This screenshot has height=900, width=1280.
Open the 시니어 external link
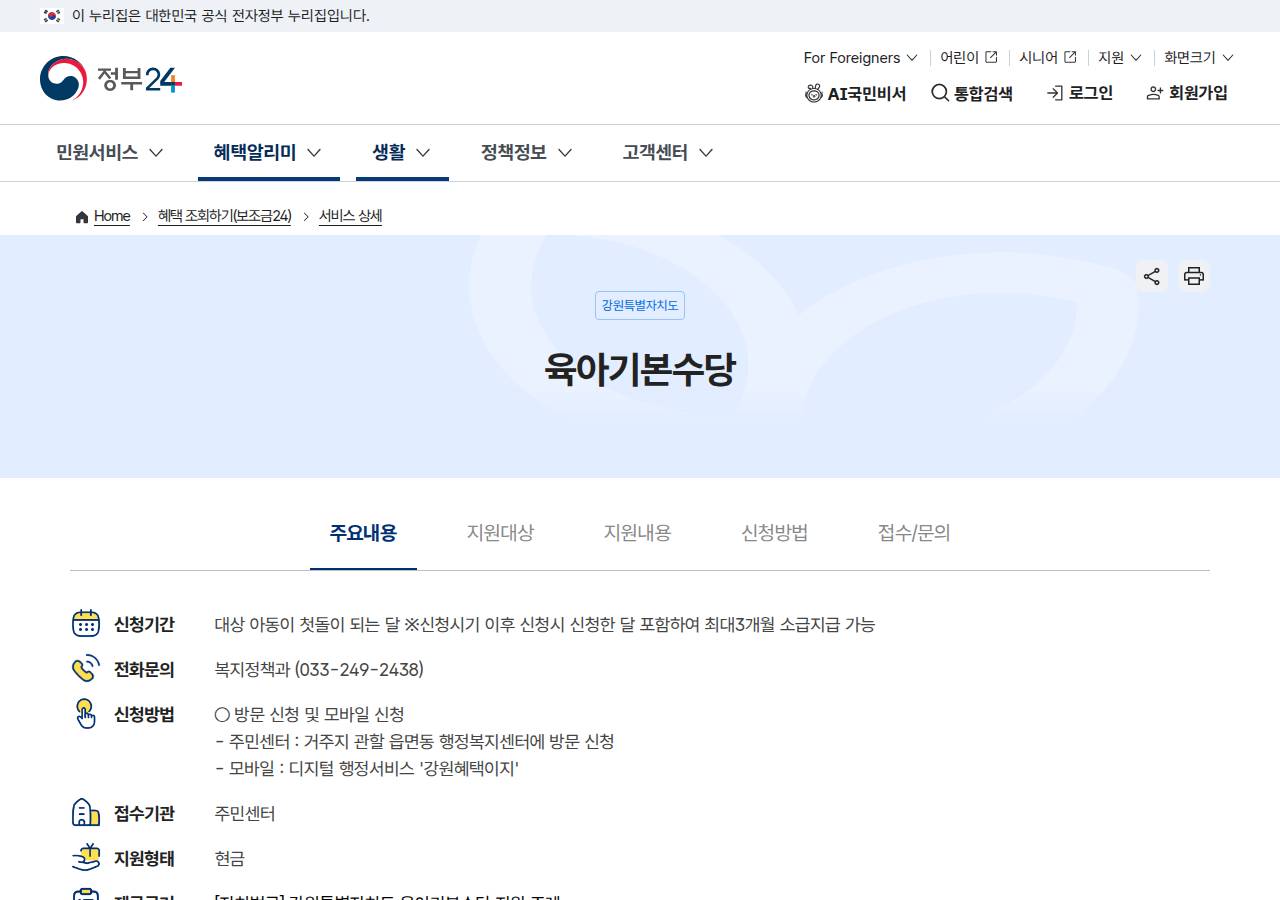point(1048,58)
